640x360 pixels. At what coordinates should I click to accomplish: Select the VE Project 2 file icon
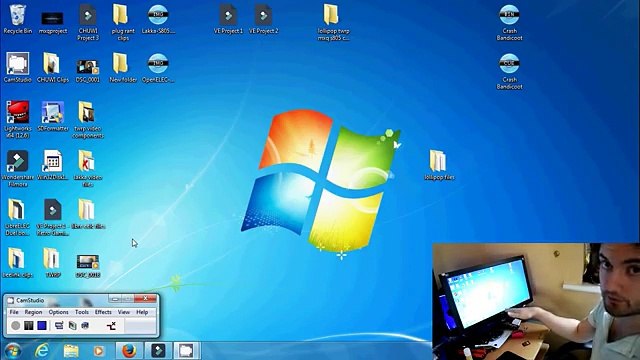pos(263,19)
